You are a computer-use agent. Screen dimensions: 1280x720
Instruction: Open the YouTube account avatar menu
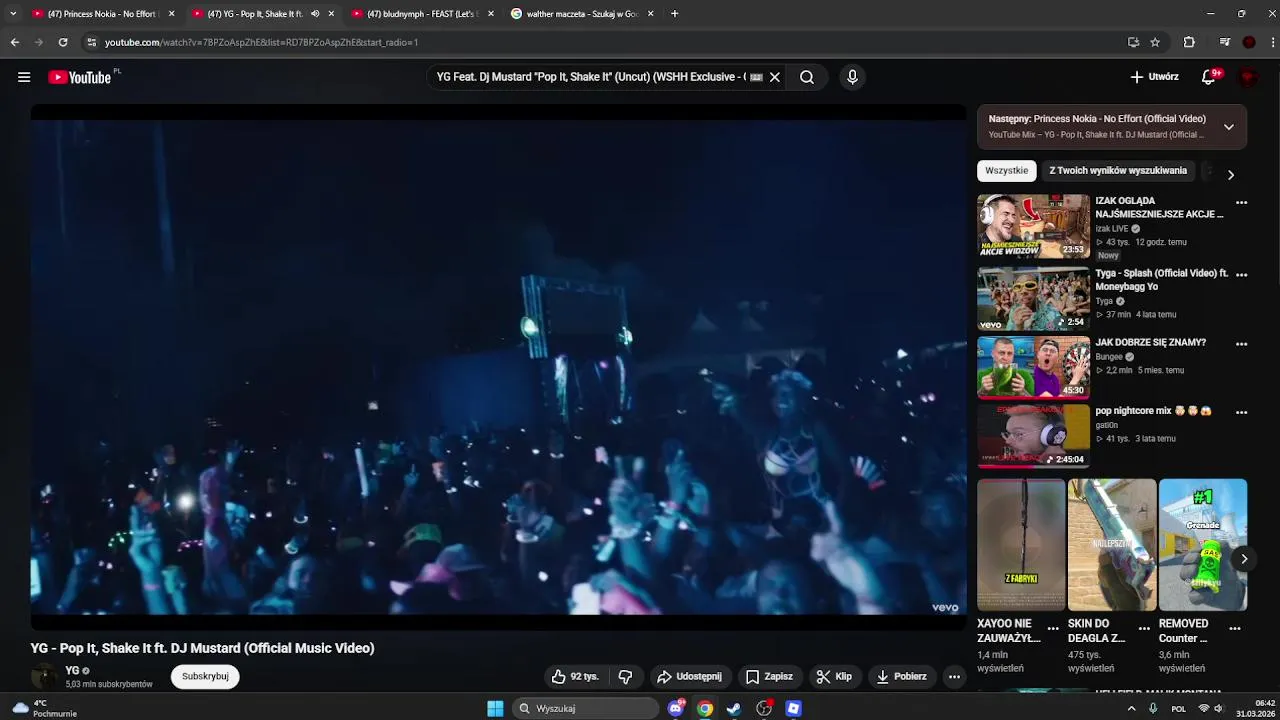(1247, 77)
